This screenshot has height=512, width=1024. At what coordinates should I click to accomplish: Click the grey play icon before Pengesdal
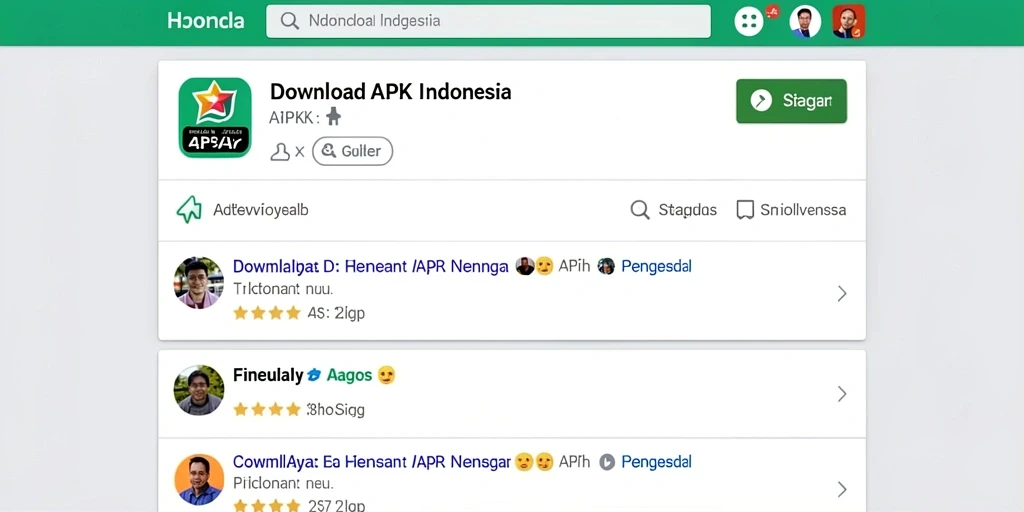[x=607, y=462]
